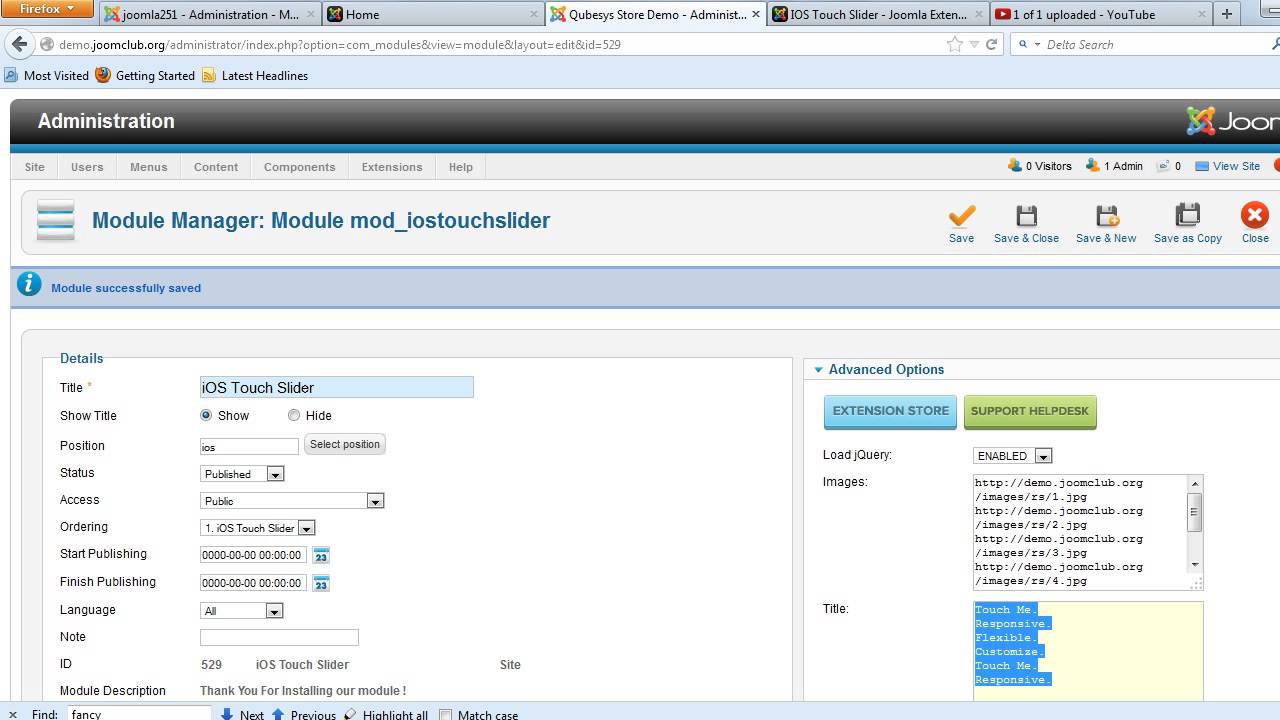The height and width of the screenshot is (720, 1280).
Task: Click the Finish Publishing date field
Action: [253, 583]
